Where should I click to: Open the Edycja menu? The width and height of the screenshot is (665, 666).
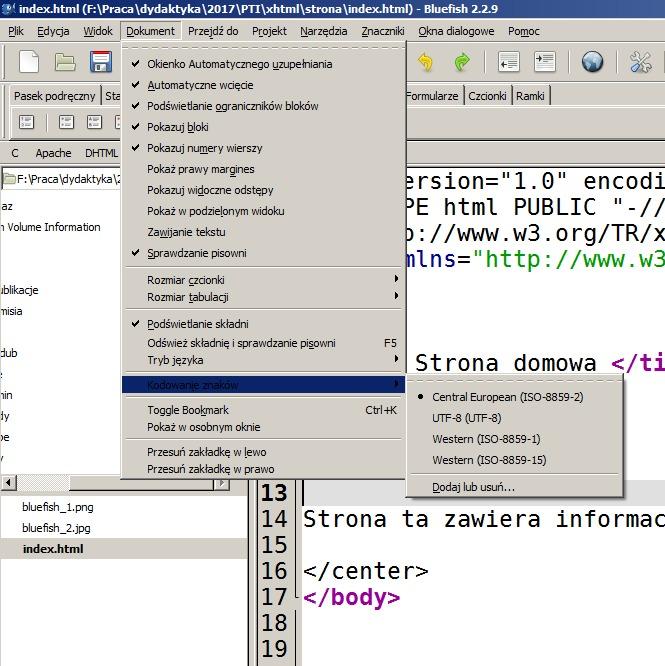[x=53, y=31]
